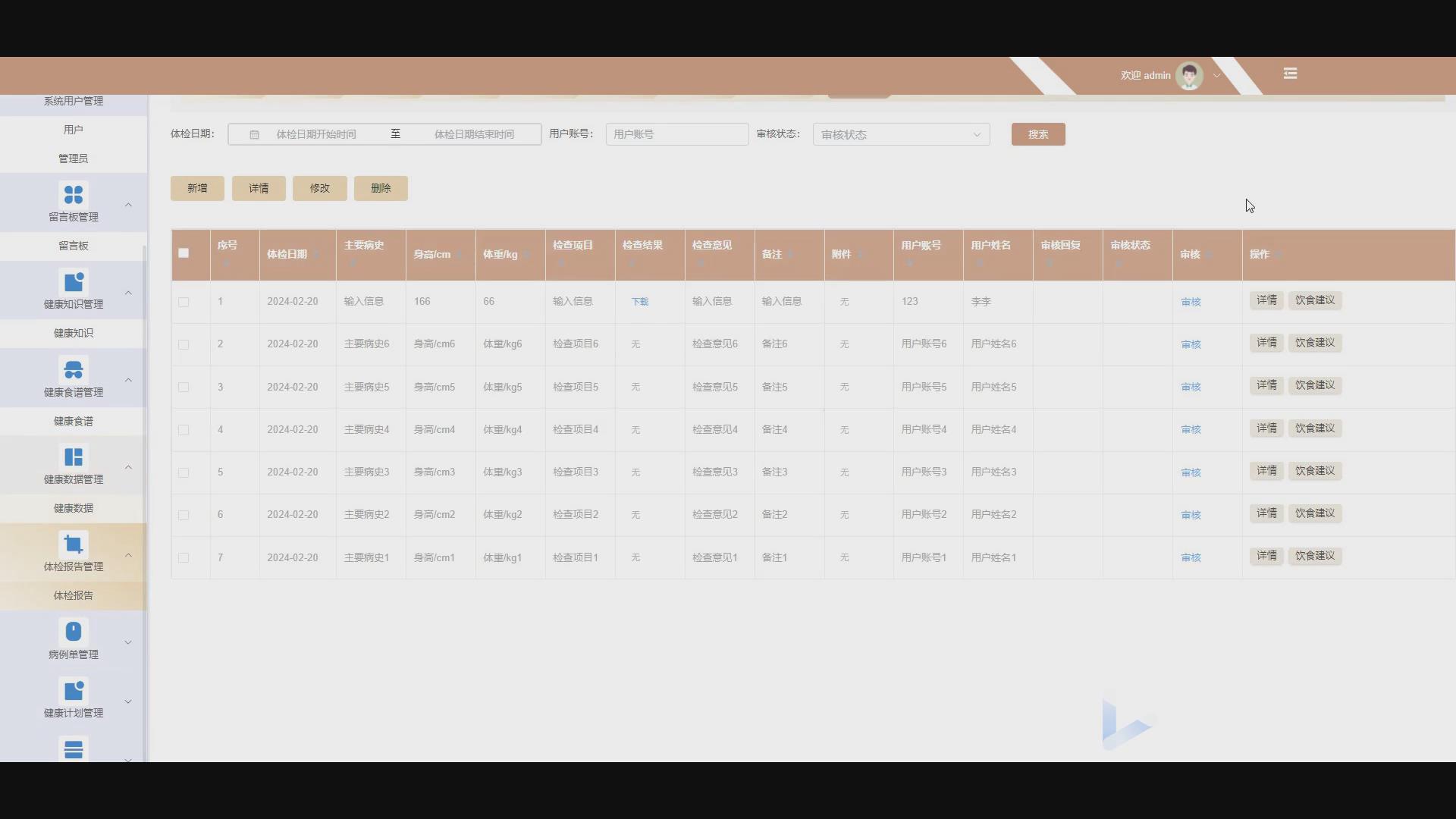Collapse the 留言板管理 section chevron

128,205
